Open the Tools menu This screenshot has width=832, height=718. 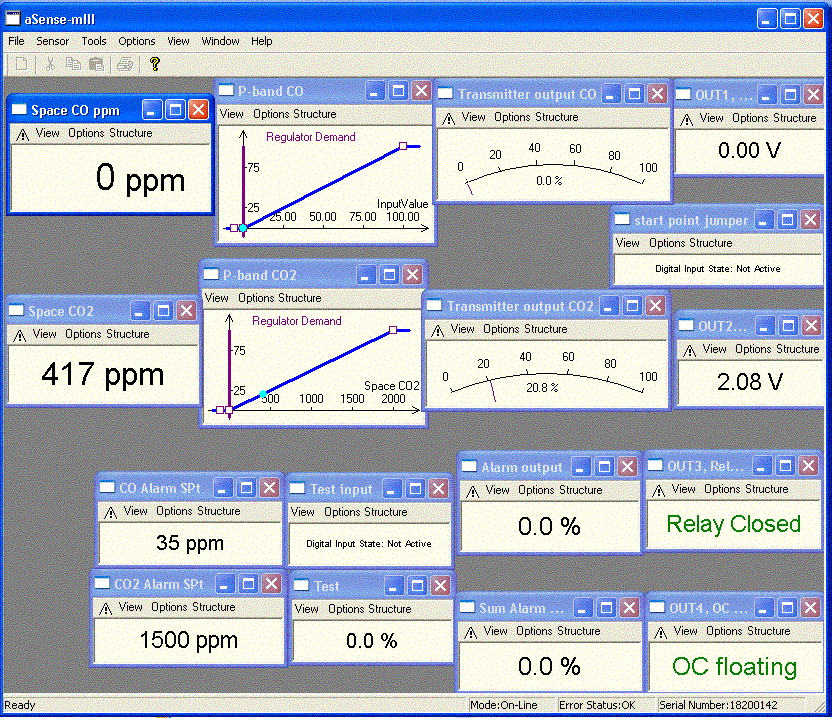tap(93, 41)
